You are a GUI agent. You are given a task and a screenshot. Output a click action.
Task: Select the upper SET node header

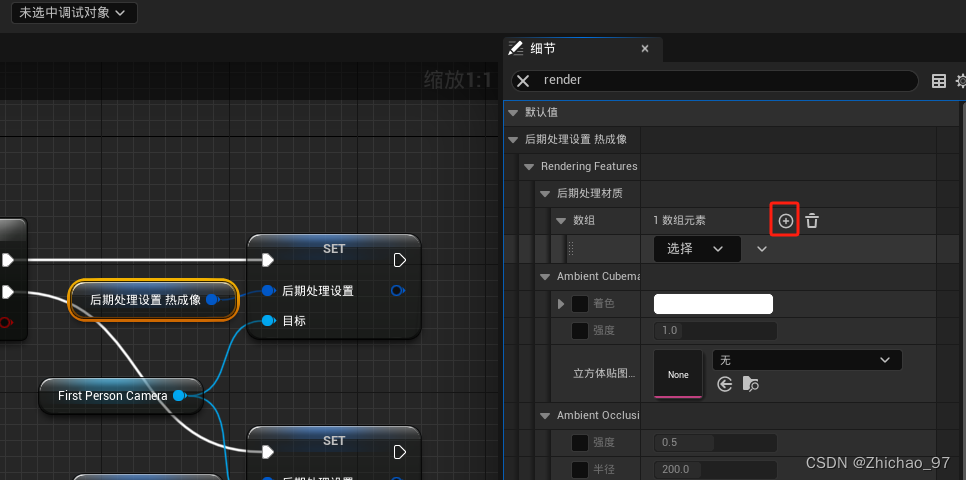(334, 249)
